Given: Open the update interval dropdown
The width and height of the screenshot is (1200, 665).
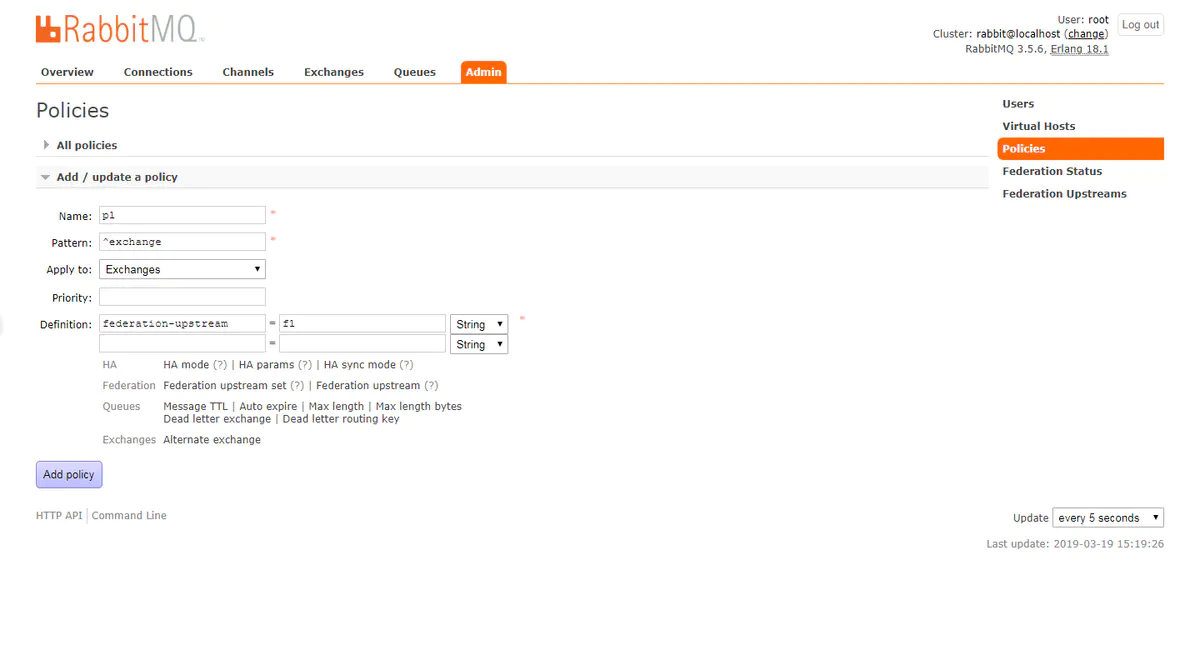Looking at the screenshot, I should [x=1108, y=518].
